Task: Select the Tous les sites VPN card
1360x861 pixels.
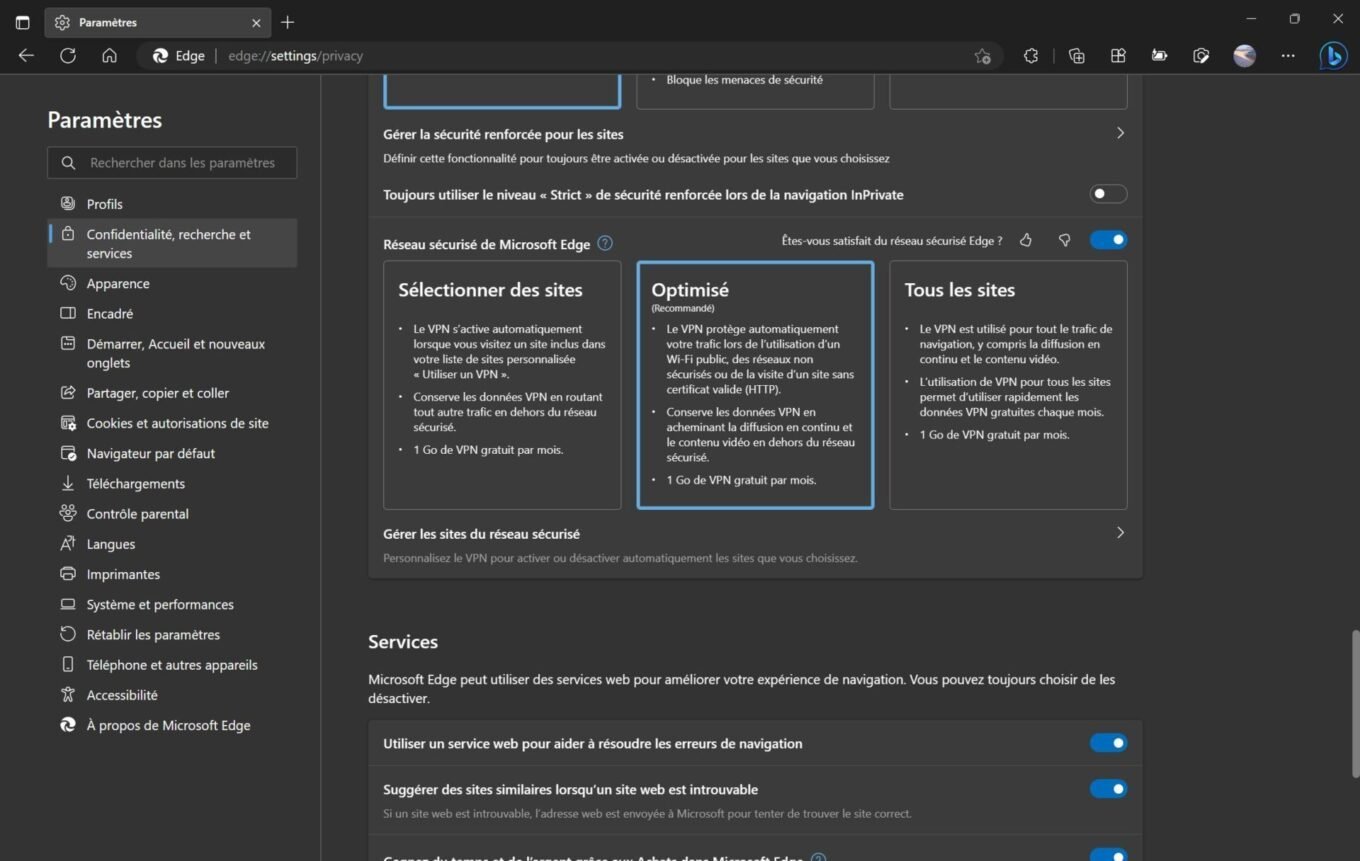Action: (x=1008, y=385)
